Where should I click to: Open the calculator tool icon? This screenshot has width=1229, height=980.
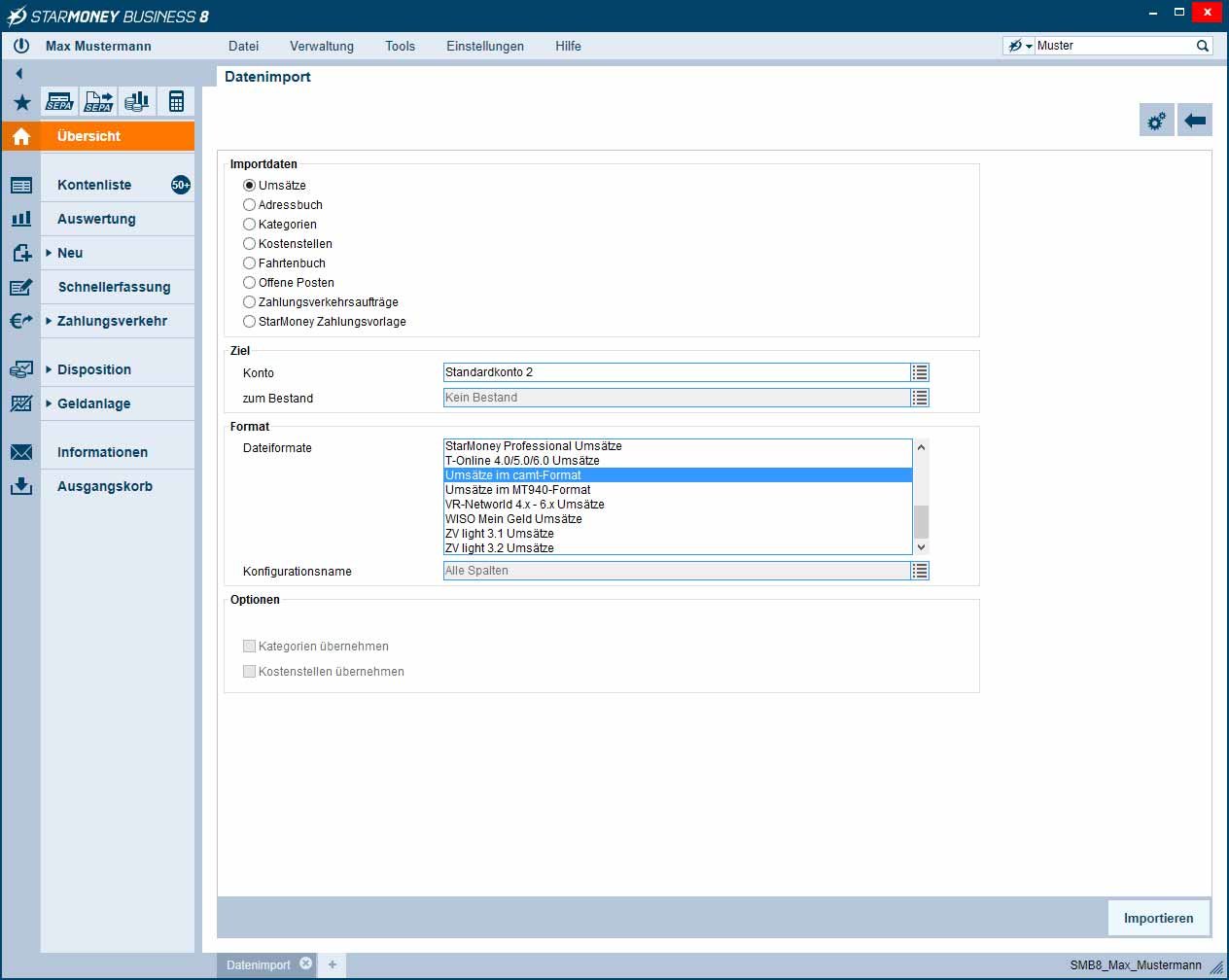coord(176,101)
